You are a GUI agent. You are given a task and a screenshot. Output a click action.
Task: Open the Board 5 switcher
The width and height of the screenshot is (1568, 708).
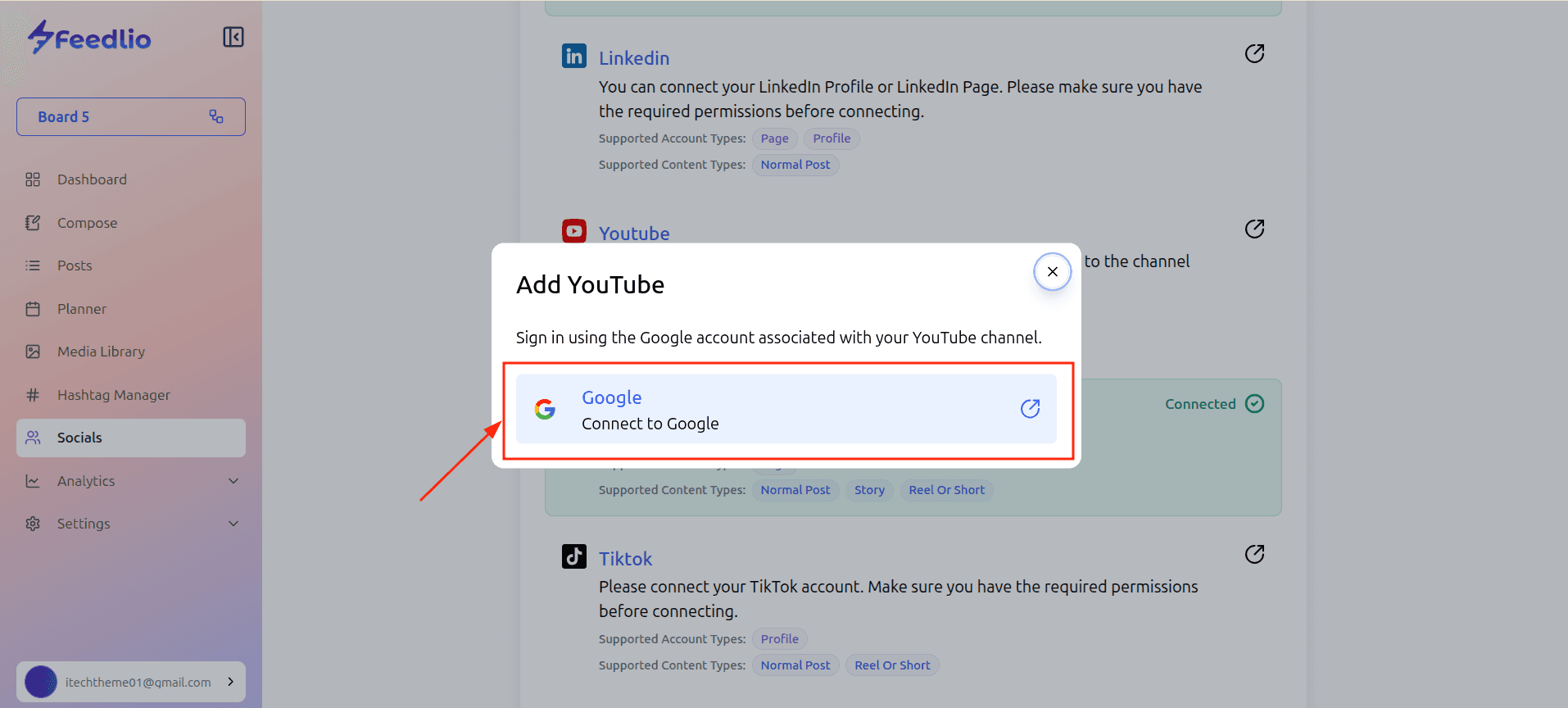click(131, 117)
